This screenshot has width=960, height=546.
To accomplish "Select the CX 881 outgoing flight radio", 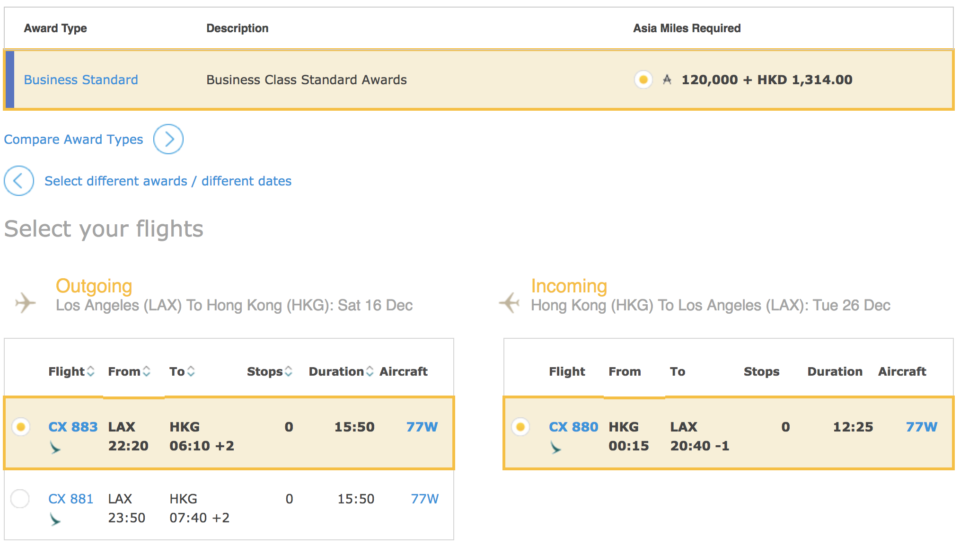I will point(20,498).
